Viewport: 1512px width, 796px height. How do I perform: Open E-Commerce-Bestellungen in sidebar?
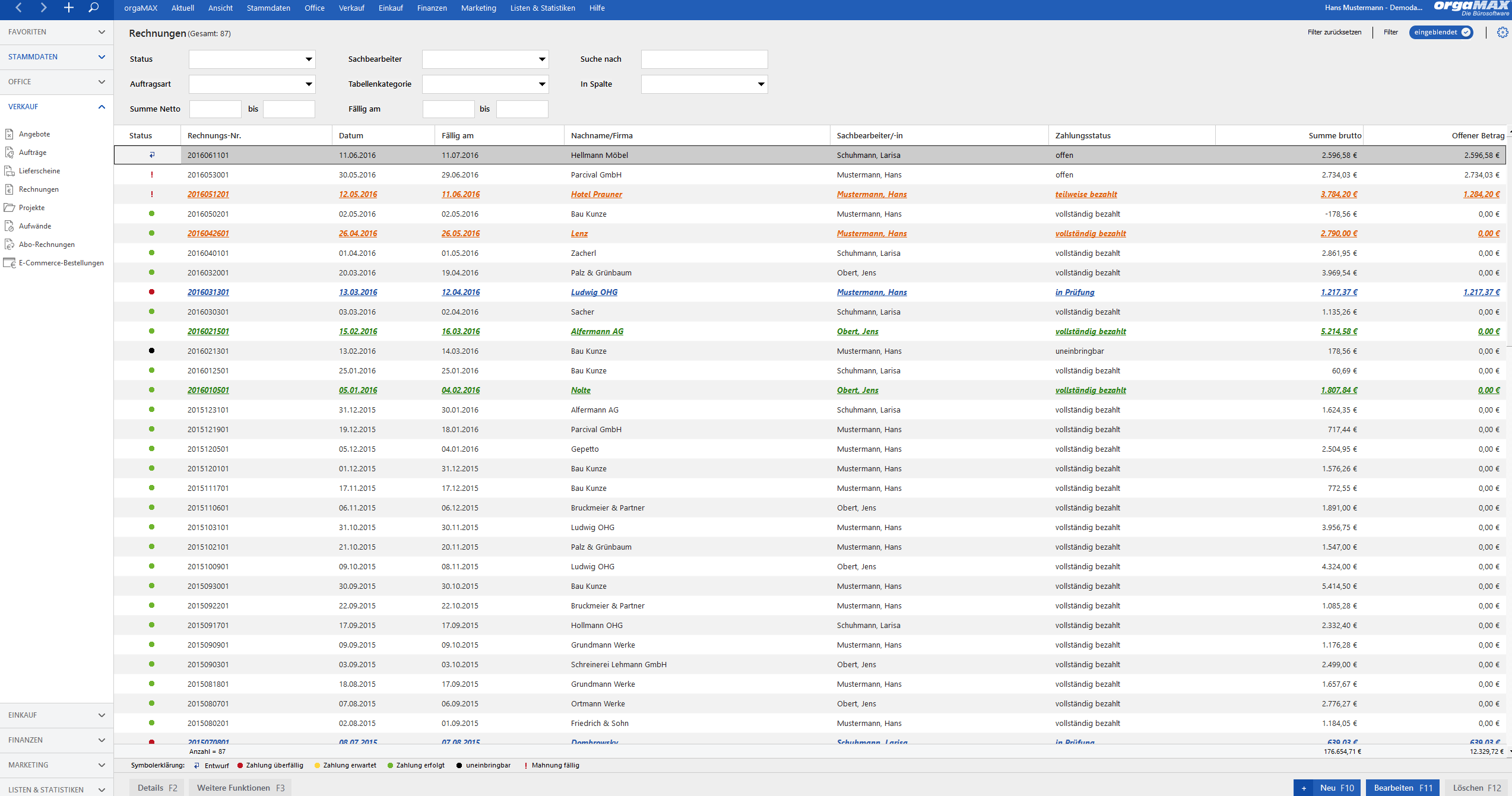point(61,263)
